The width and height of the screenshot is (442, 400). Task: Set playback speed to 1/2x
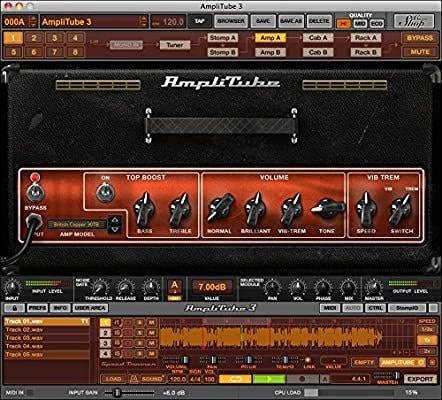coord(427,329)
